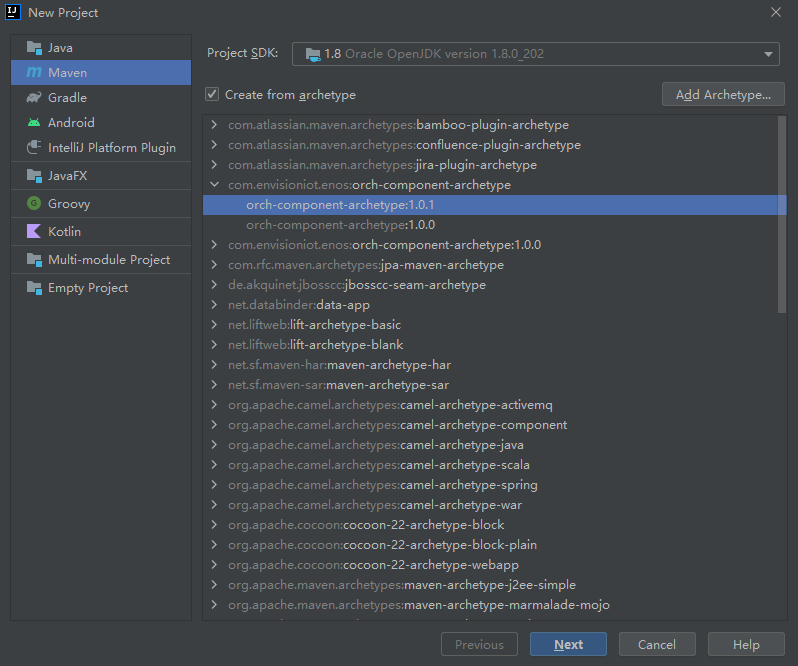Click the Kotlin K icon
The image size is (798, 666).
34,231
